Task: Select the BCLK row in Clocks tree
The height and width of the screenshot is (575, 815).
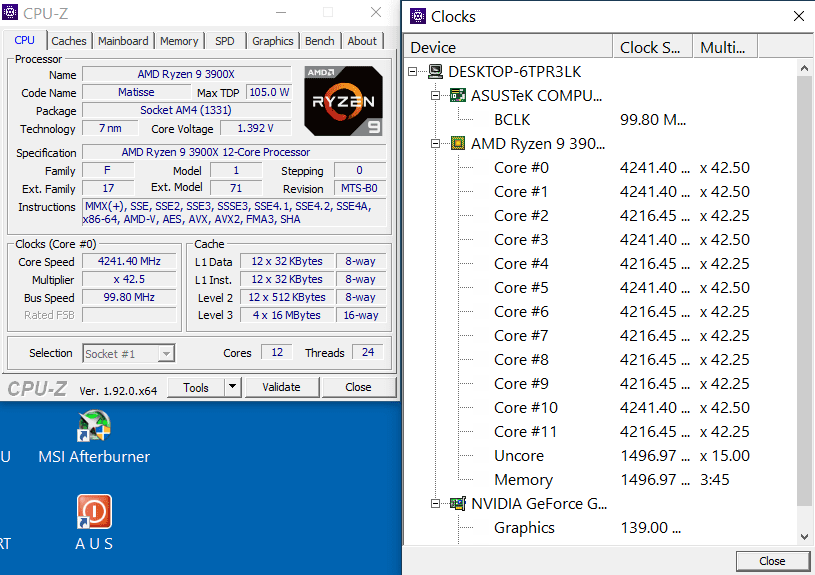Action: pos(600,120)
